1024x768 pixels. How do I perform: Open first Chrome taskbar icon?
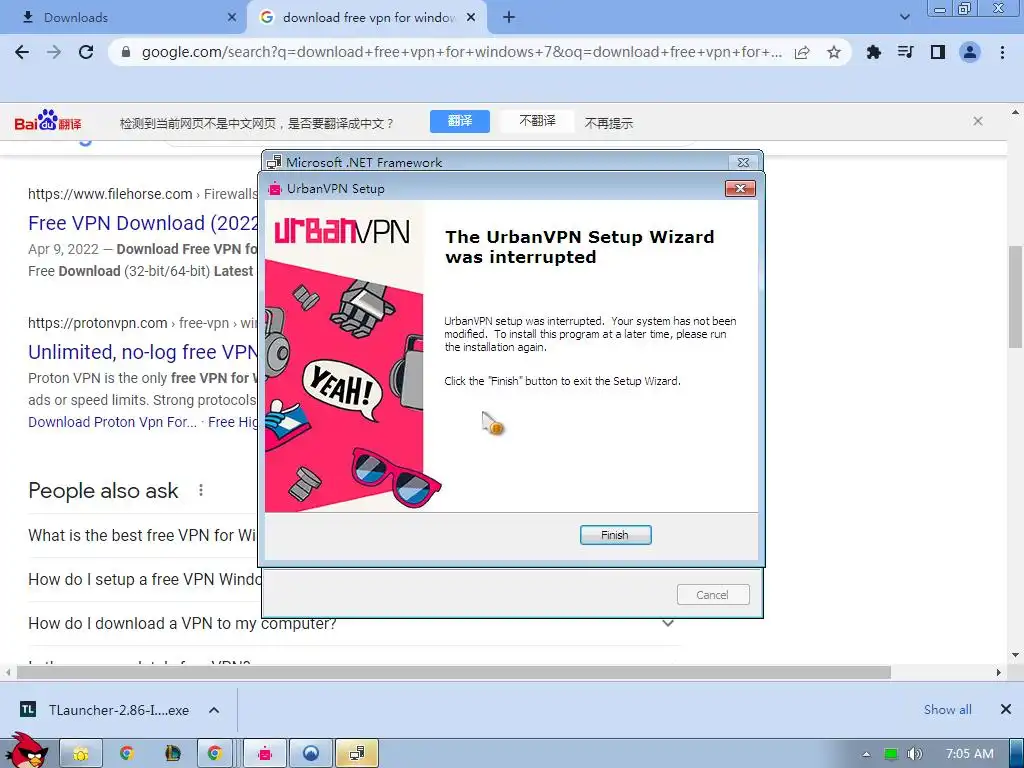coord(127,754)
